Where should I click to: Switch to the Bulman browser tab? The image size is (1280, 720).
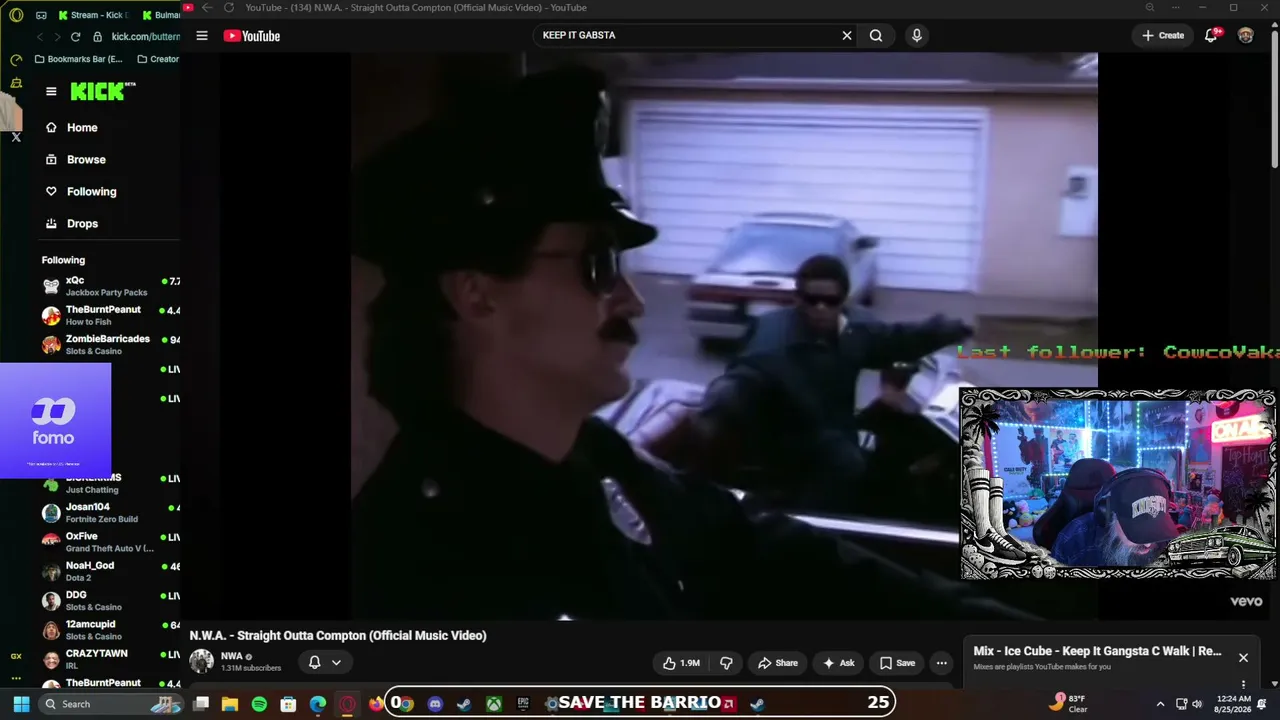point(159,15)
